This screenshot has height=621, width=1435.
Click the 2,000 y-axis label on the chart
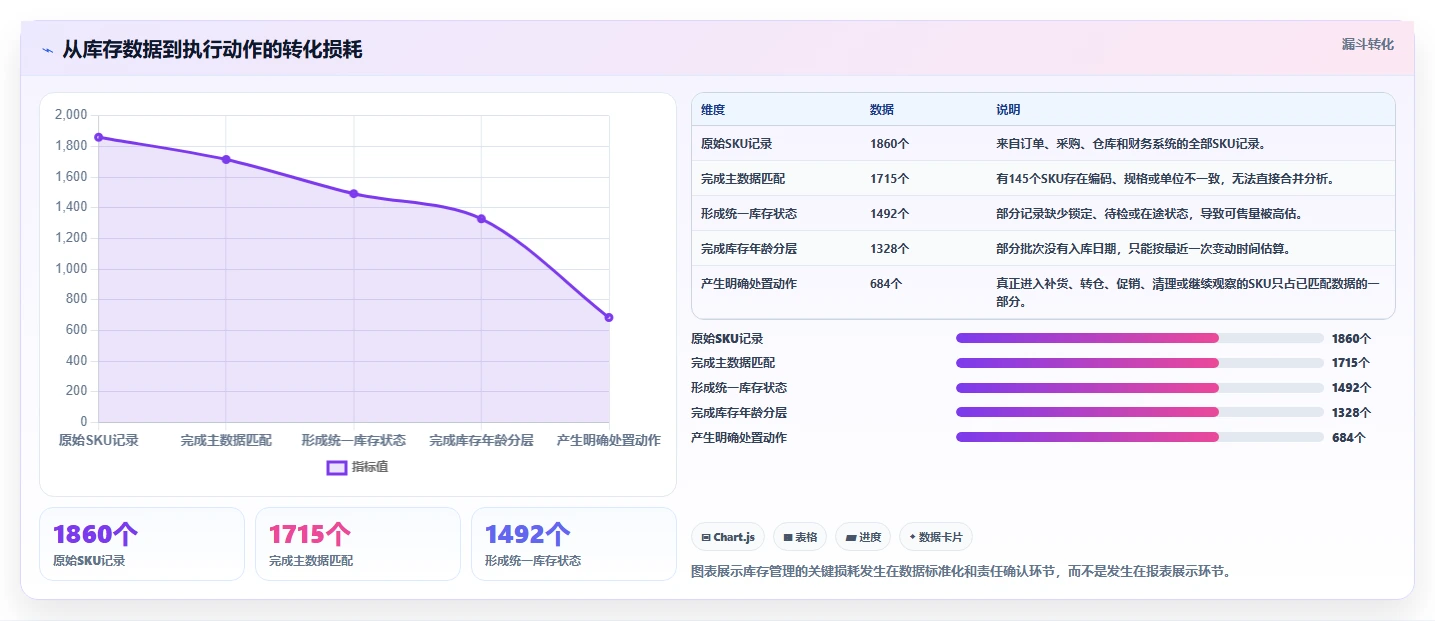point(70,115)
